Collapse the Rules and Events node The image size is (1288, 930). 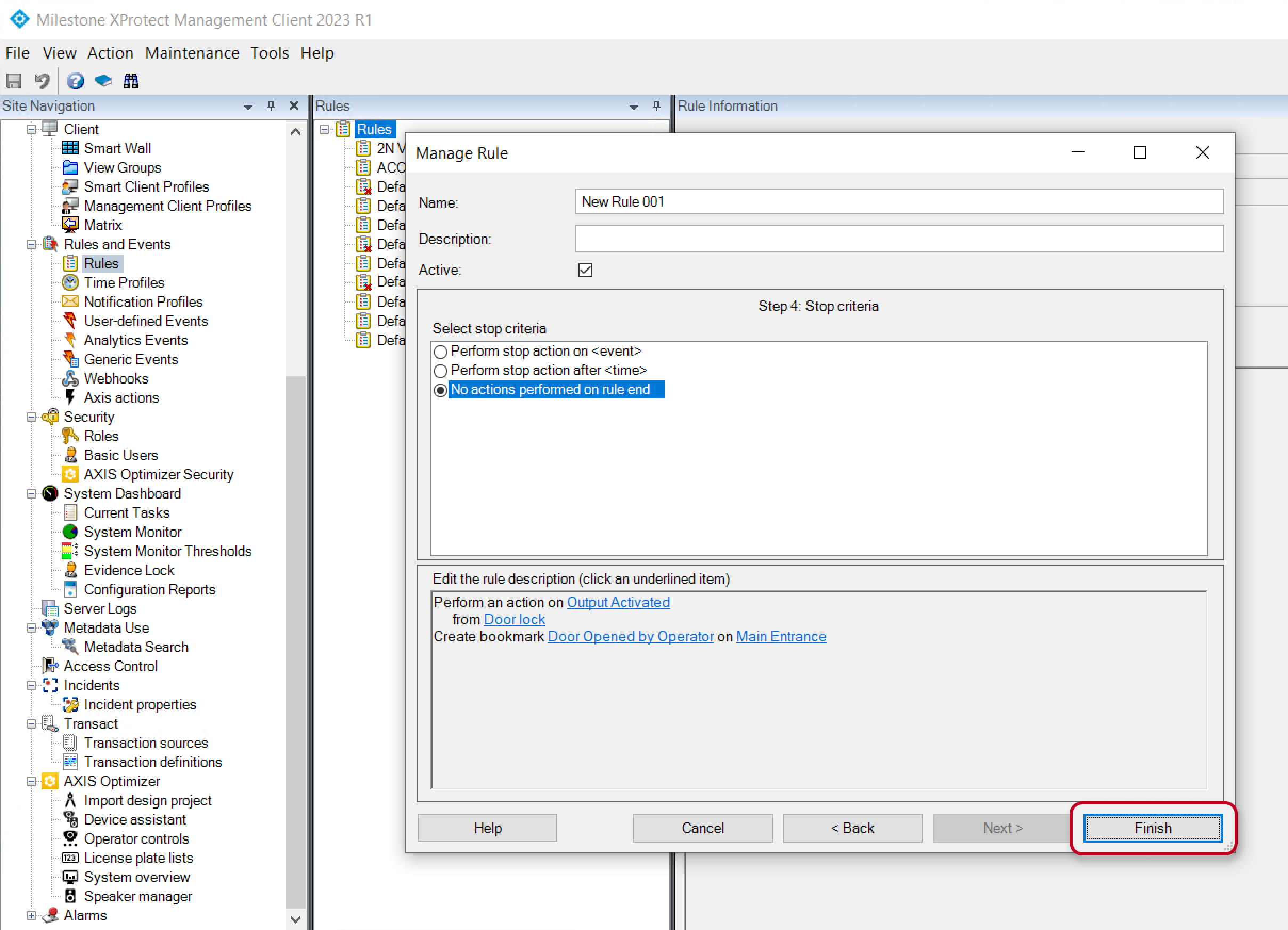coord(31,244)
